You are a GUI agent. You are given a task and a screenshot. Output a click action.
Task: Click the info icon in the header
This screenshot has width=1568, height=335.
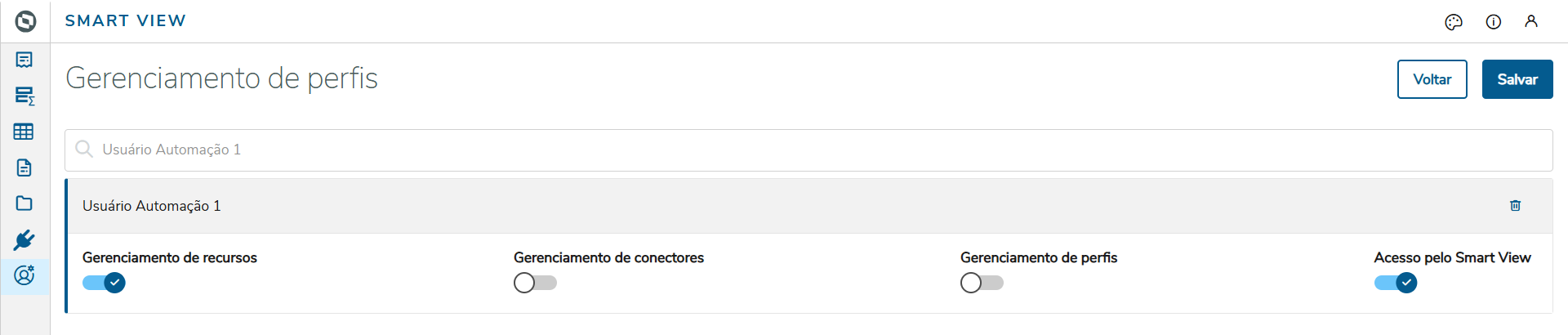click(1494, 22)
